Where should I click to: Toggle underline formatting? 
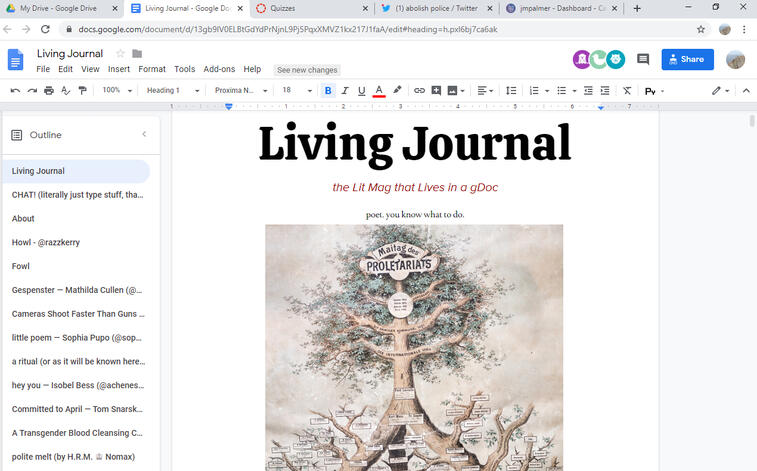[362, 90]
